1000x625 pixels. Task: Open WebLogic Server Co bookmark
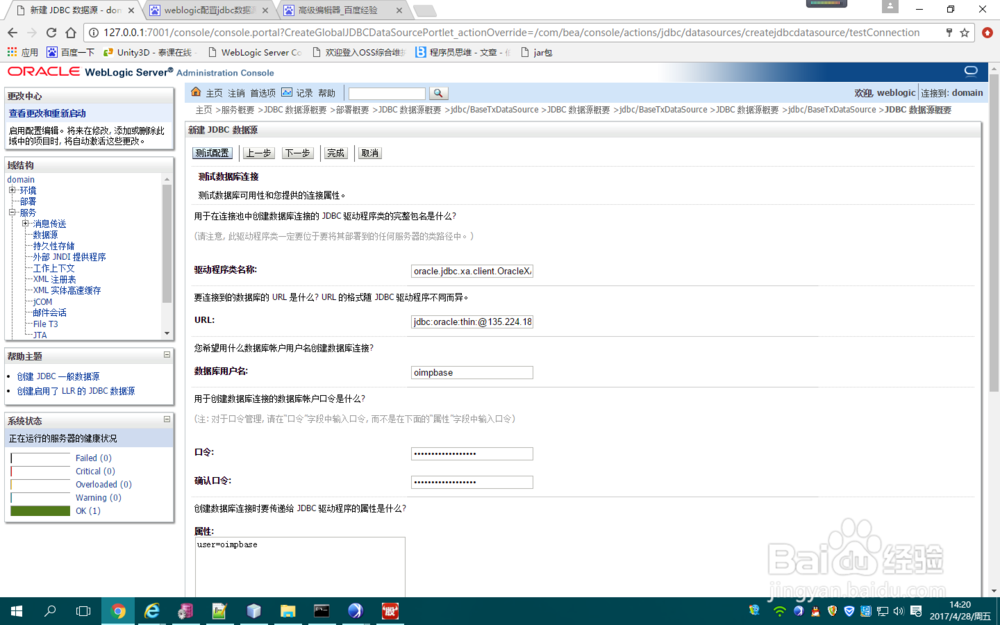click(x=255, y=52)
